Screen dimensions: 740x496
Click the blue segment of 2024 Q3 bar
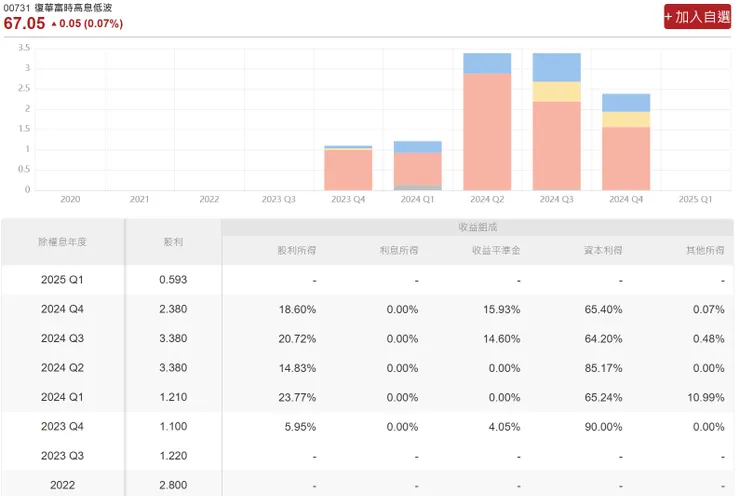click(x=556, y=67)
